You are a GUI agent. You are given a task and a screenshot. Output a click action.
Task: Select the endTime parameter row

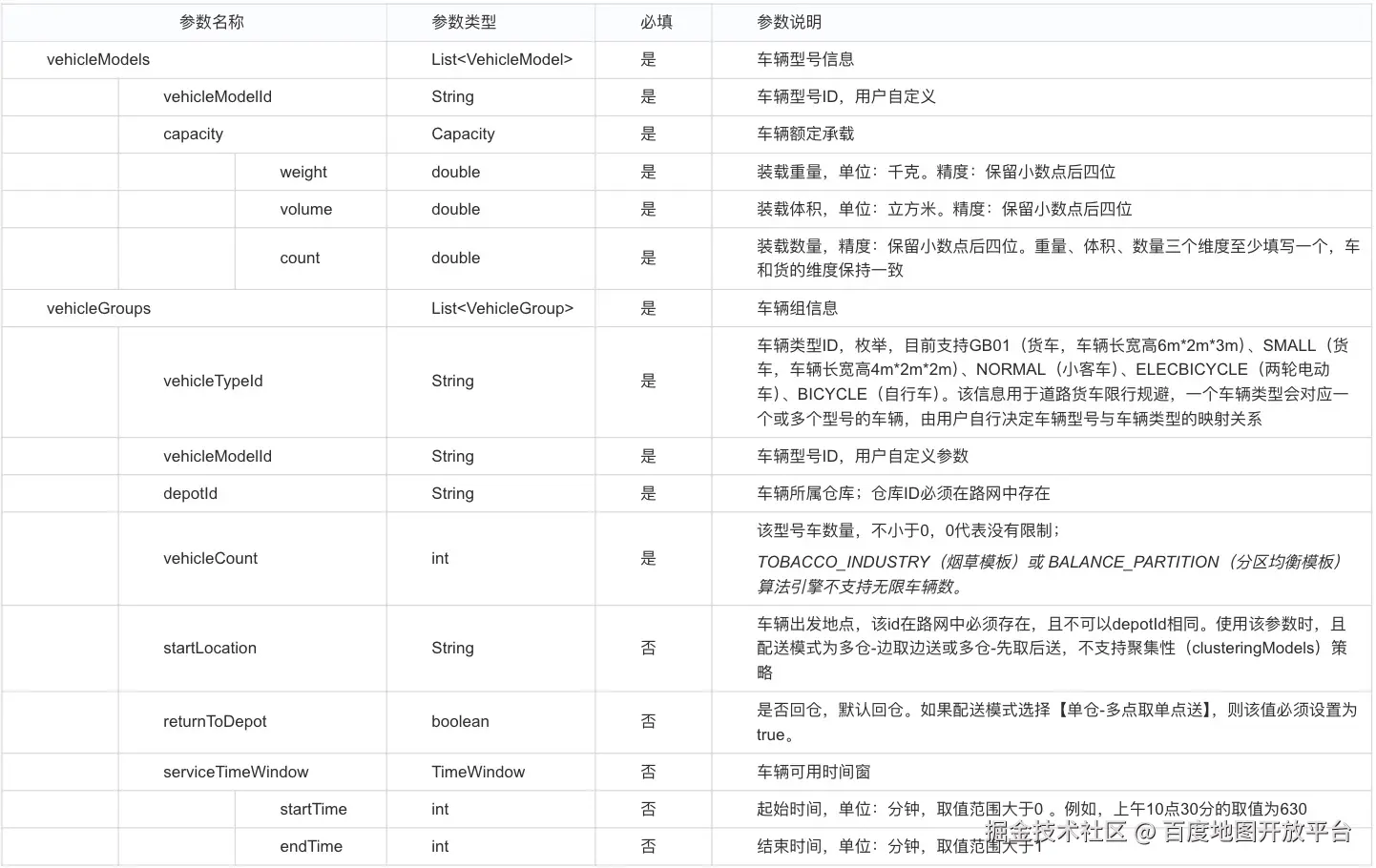click(310, 846)
